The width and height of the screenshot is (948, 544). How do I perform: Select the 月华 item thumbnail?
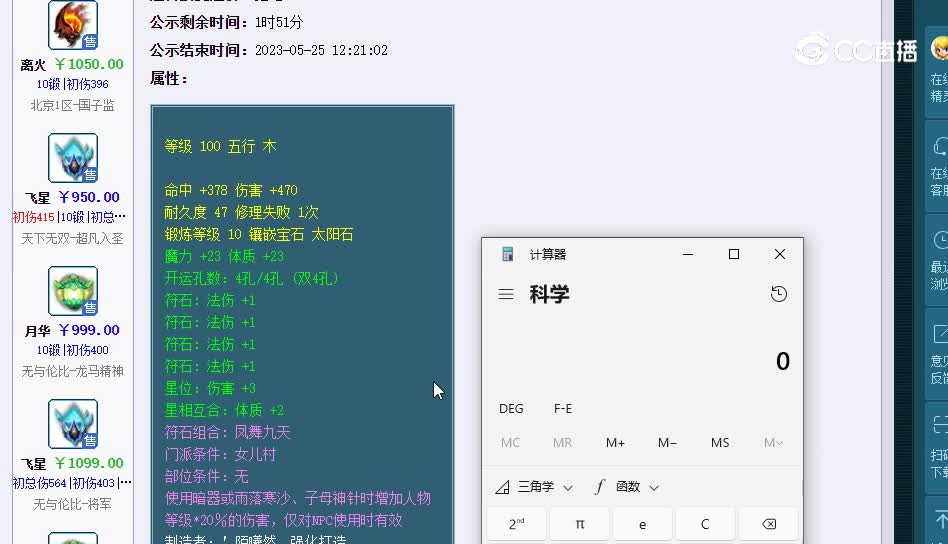pos(73,291)
